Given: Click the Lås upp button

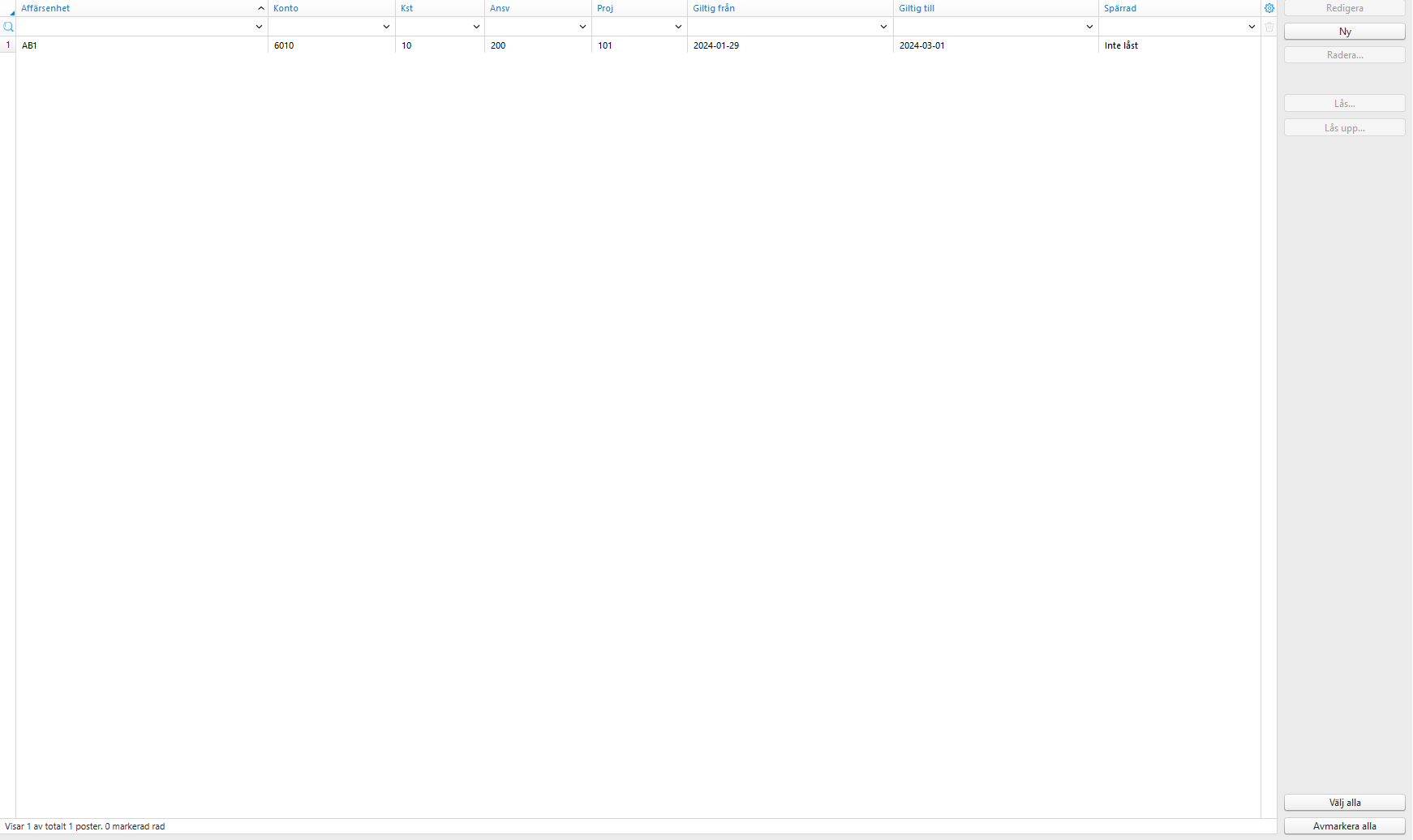Looking at the screenshot, I should click(1344, 127).
